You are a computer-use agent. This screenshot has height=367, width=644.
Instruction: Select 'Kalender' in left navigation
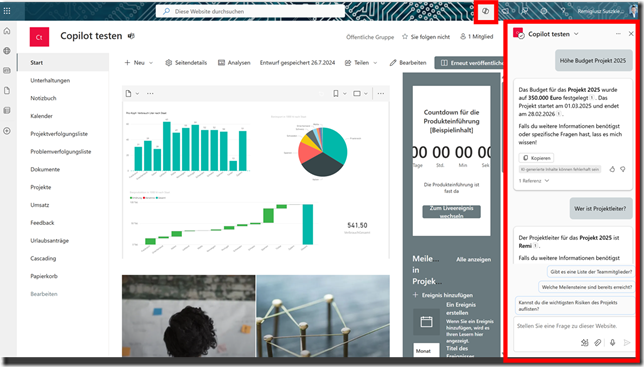(41, 116)
